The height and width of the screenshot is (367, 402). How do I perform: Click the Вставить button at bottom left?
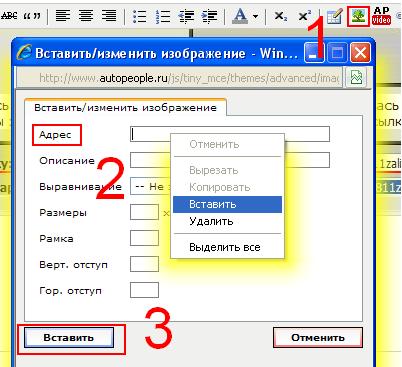click(x=69, y=337)
